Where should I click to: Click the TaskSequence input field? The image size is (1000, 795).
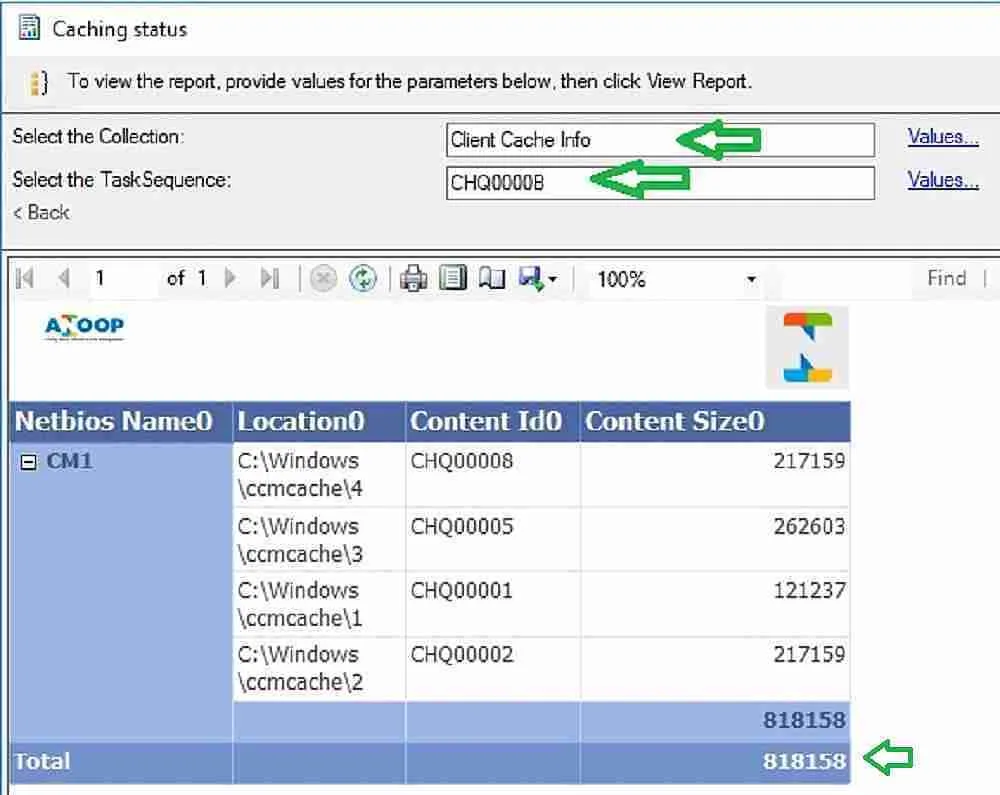[x=660, y=183]
